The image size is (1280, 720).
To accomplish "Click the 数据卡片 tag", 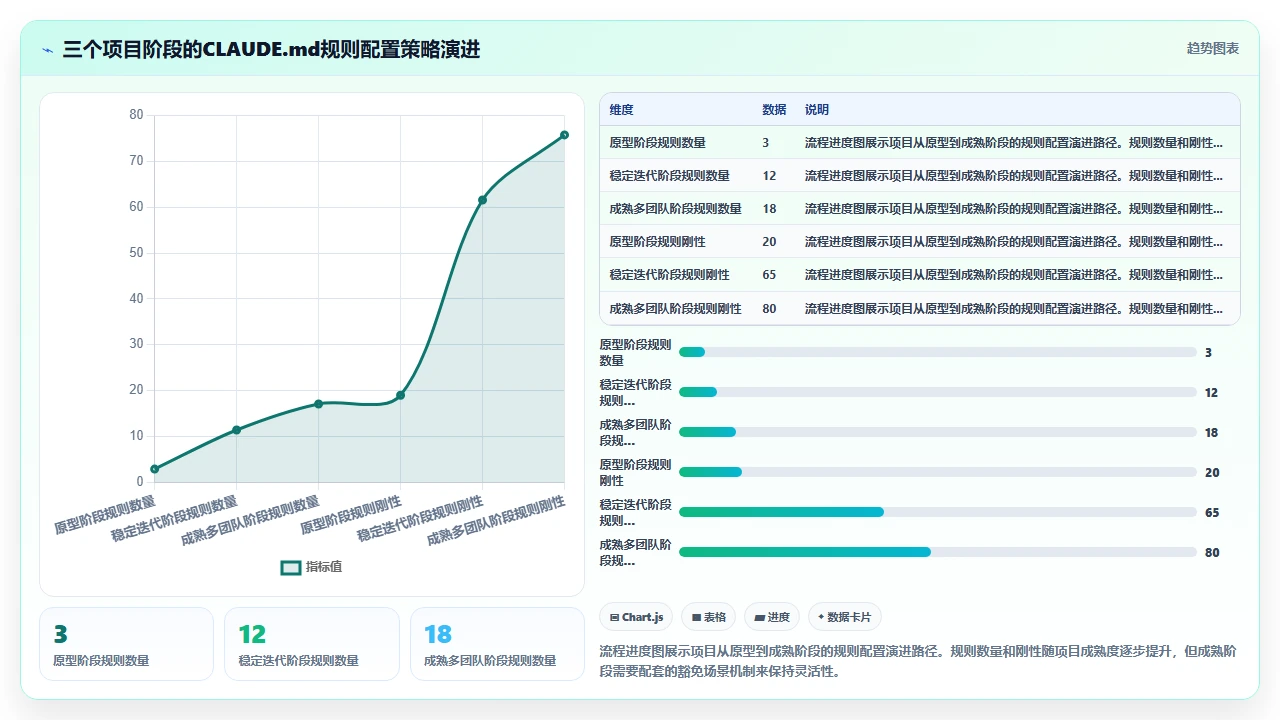I will (845, 617).
